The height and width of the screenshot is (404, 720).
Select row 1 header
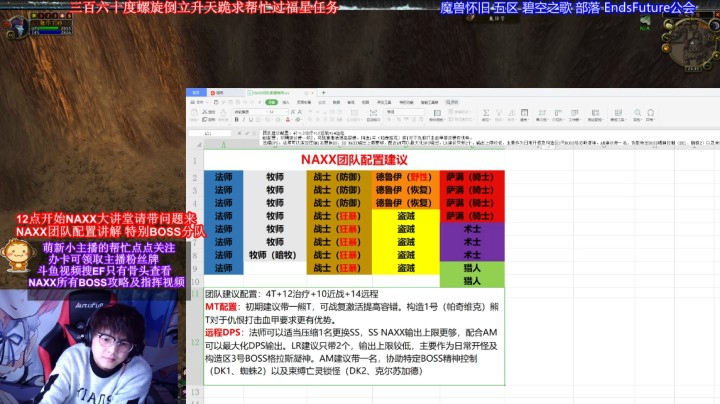[195, 160]
